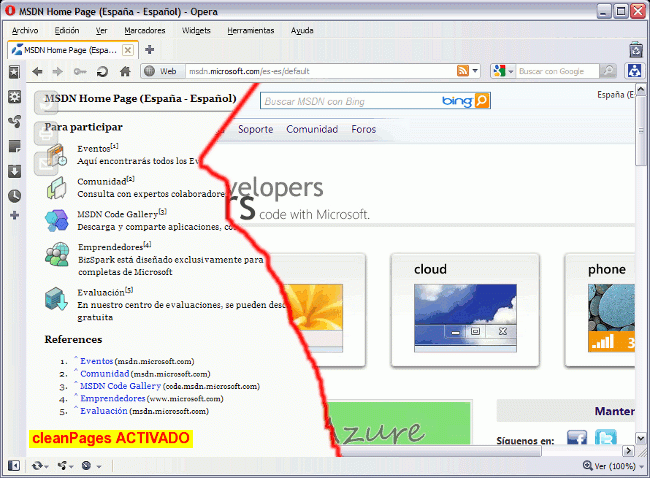Click the Comunidad chat bubbles icon

56,188
